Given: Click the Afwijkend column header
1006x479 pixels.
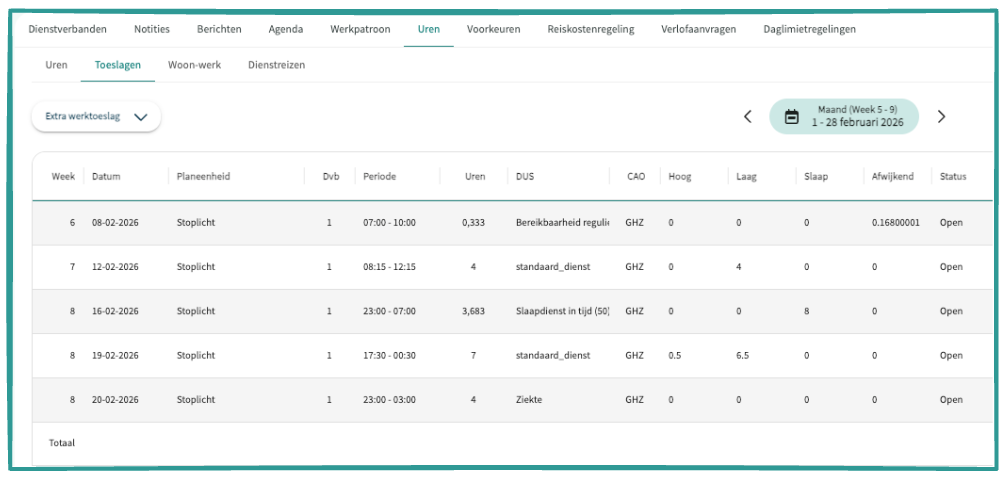Looking at the screenshot, I should (x=891, y=177).
